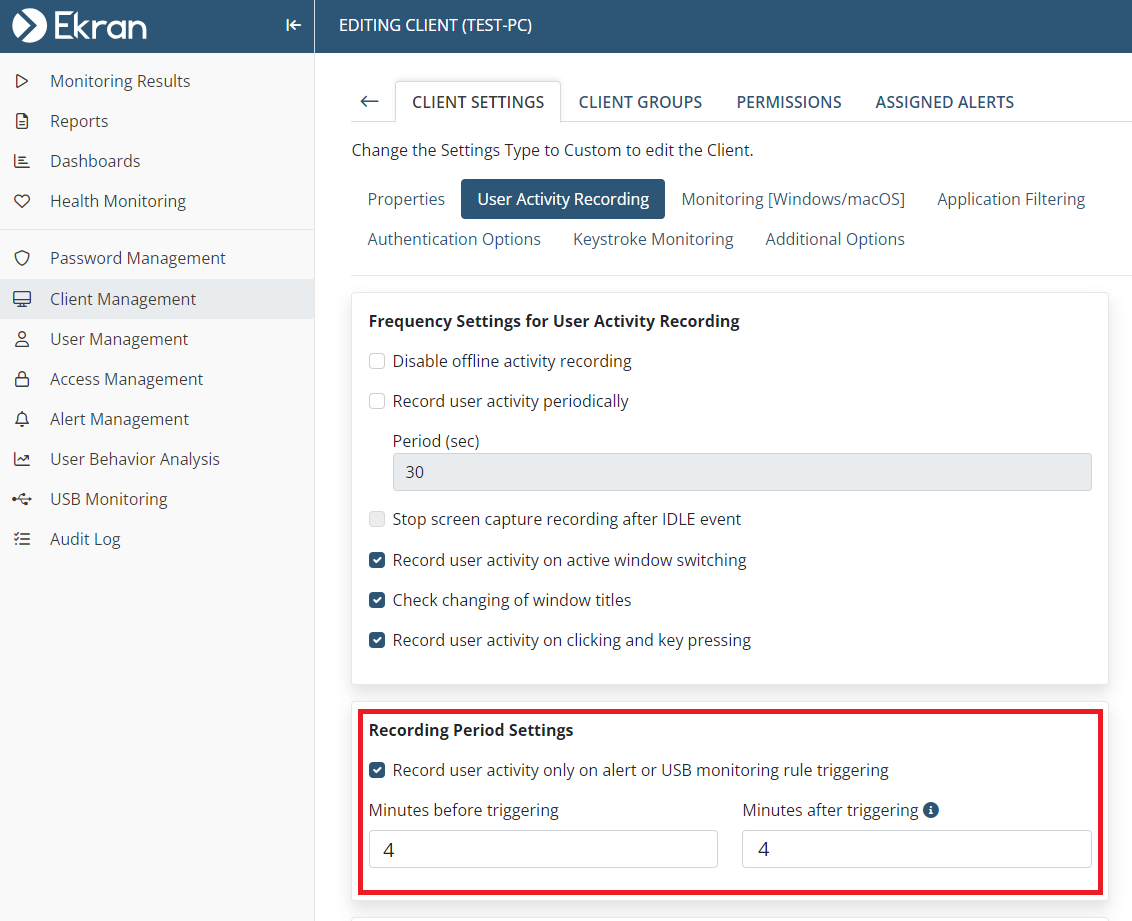The image size is (1132, 921).
Task: Go to Application Filtering settings
Action: tap(1010, 199)
